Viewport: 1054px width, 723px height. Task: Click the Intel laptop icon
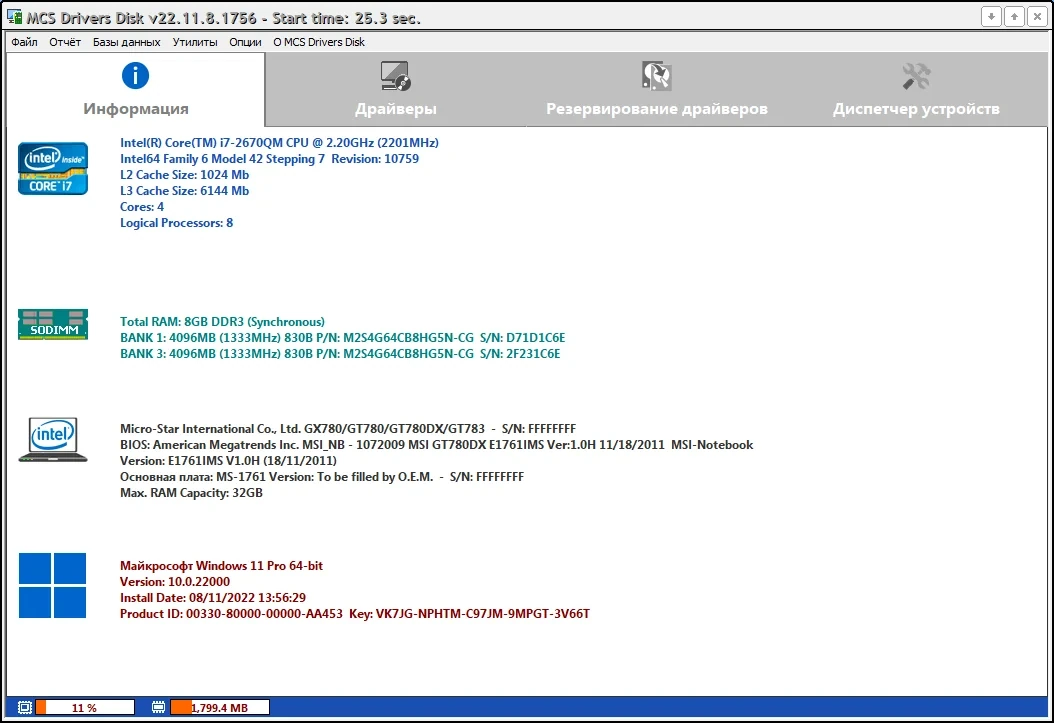pos(53,439)
